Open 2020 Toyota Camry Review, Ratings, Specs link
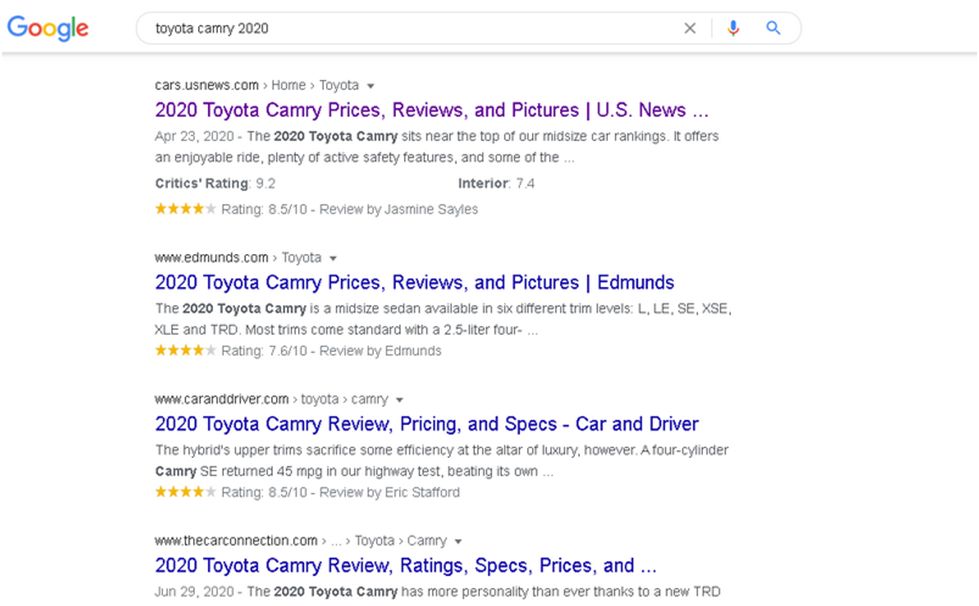The height and width of the screenshot is (606, 979). (x=406, y=565)
